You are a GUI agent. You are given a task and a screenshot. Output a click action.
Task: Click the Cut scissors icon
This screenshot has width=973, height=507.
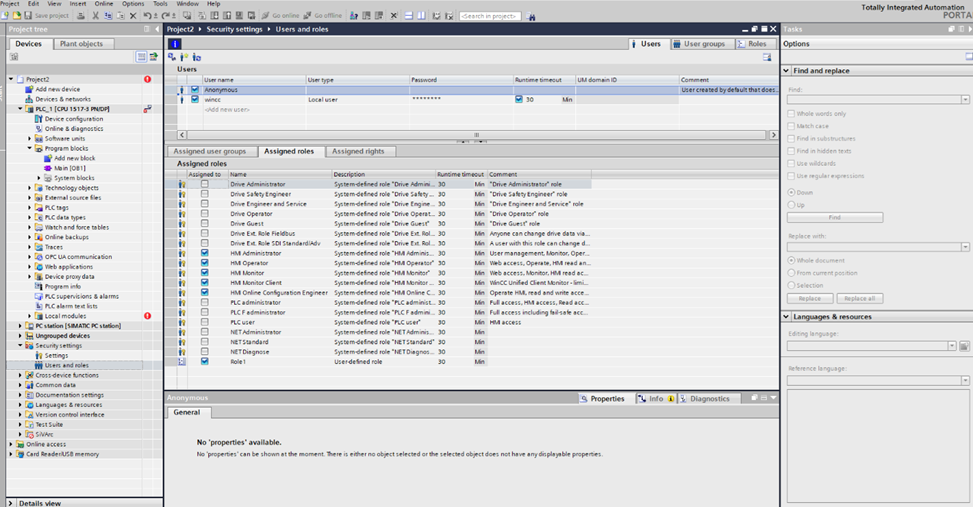96,16
